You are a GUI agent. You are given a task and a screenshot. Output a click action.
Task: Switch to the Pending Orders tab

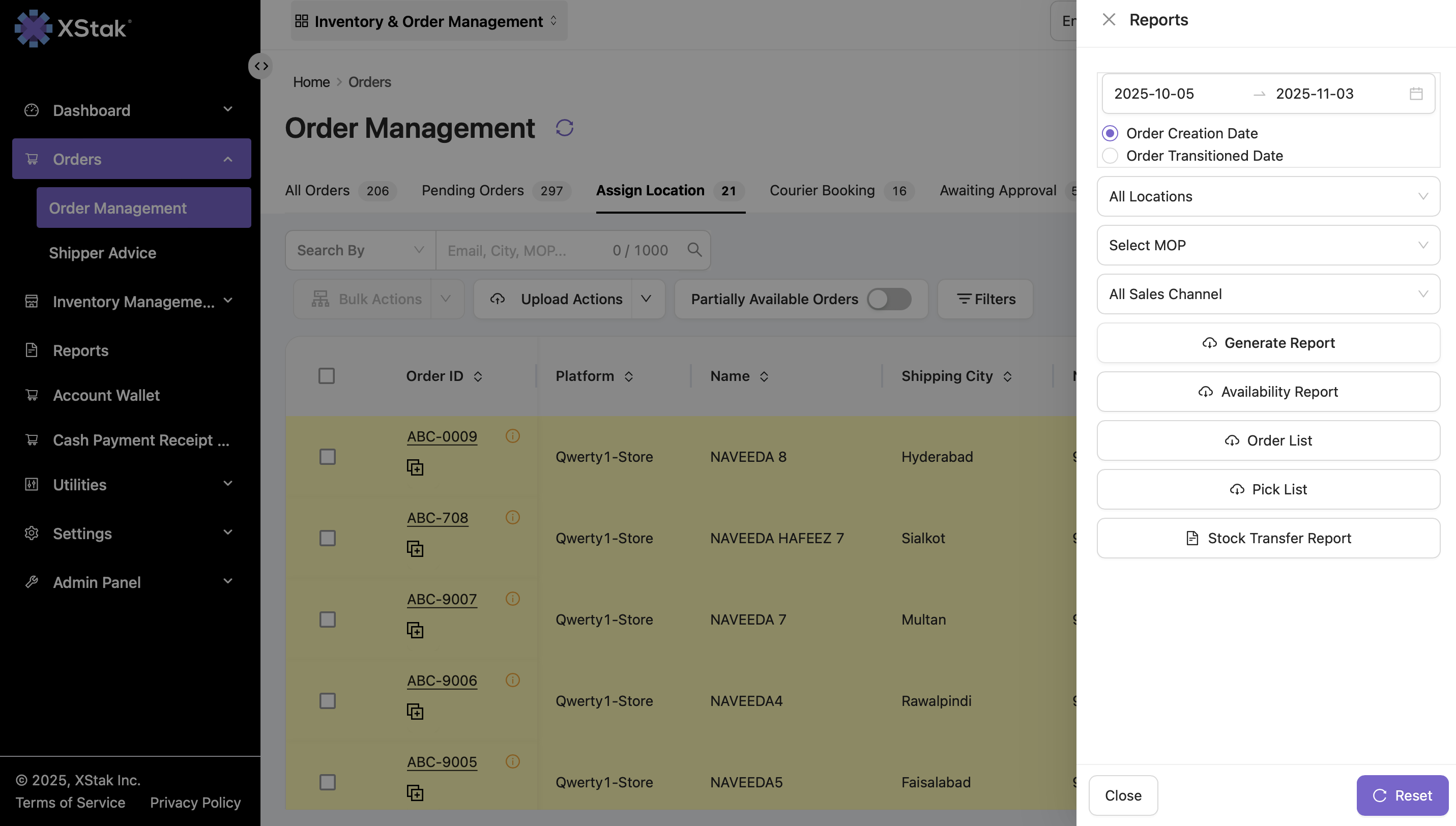coord(496,191)
